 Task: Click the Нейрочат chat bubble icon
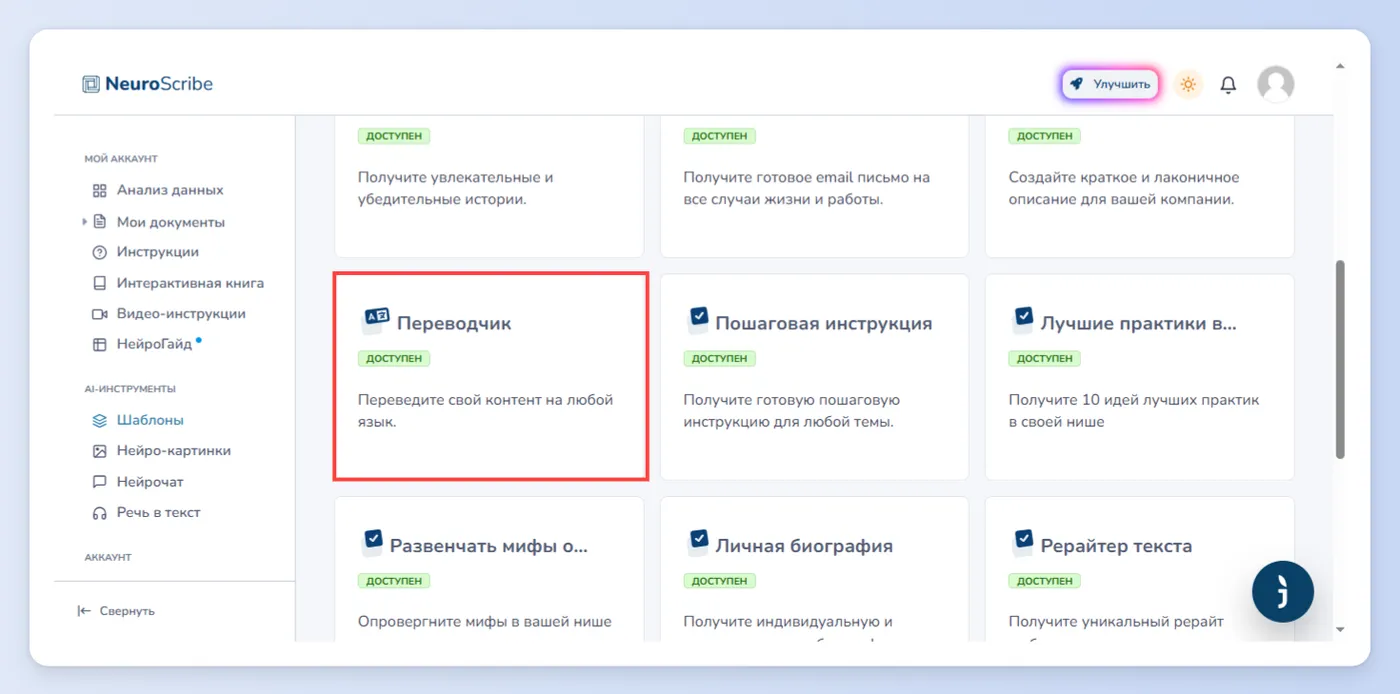[99, 482]
